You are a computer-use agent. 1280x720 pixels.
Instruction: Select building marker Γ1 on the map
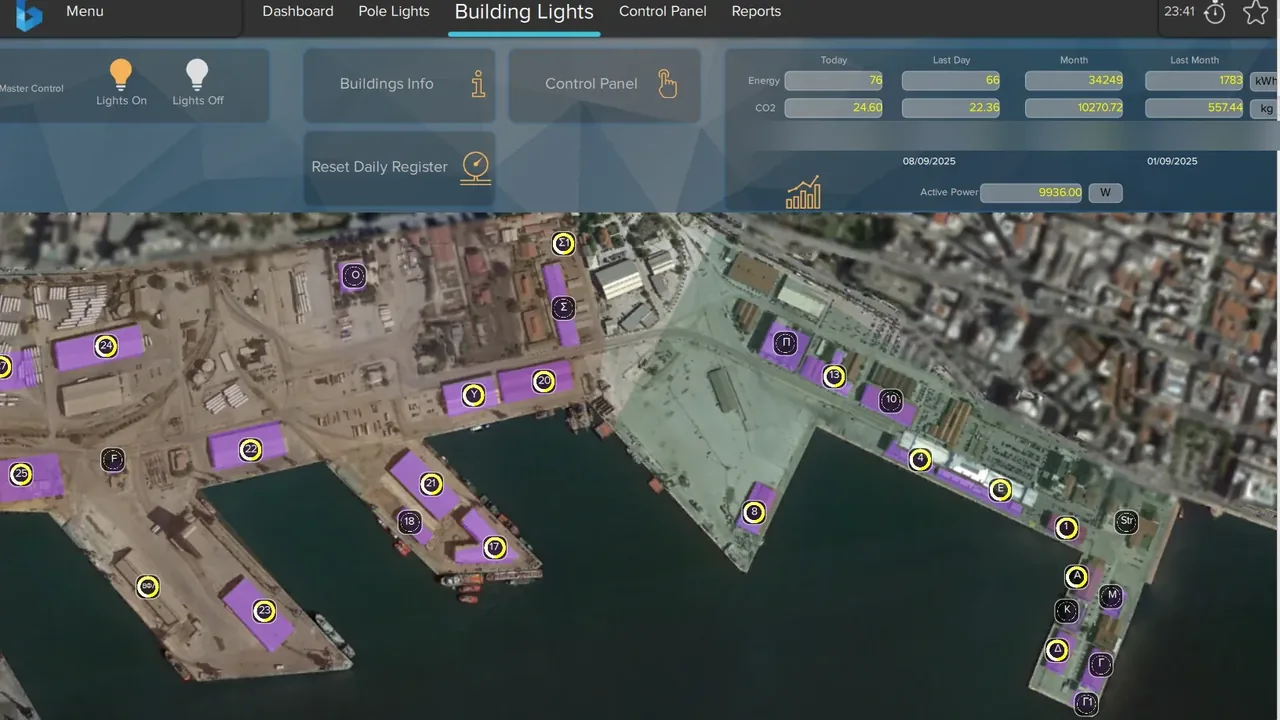click(x=1086, y=704)
